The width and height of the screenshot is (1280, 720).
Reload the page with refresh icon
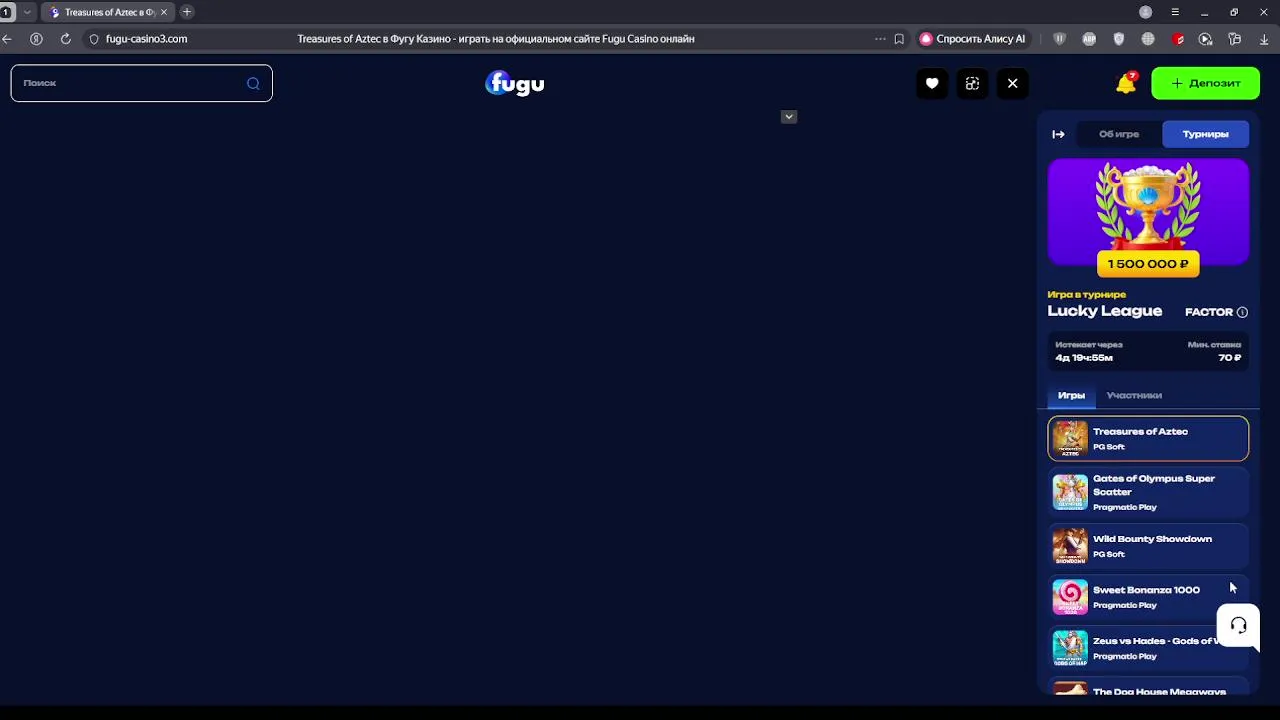[x=66, y=39]
